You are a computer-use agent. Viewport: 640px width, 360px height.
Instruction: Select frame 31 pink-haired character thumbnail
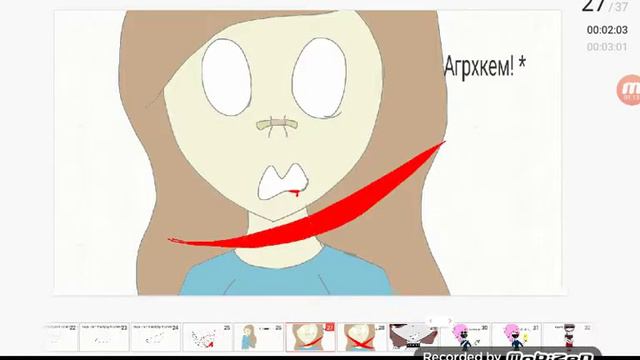516,337
